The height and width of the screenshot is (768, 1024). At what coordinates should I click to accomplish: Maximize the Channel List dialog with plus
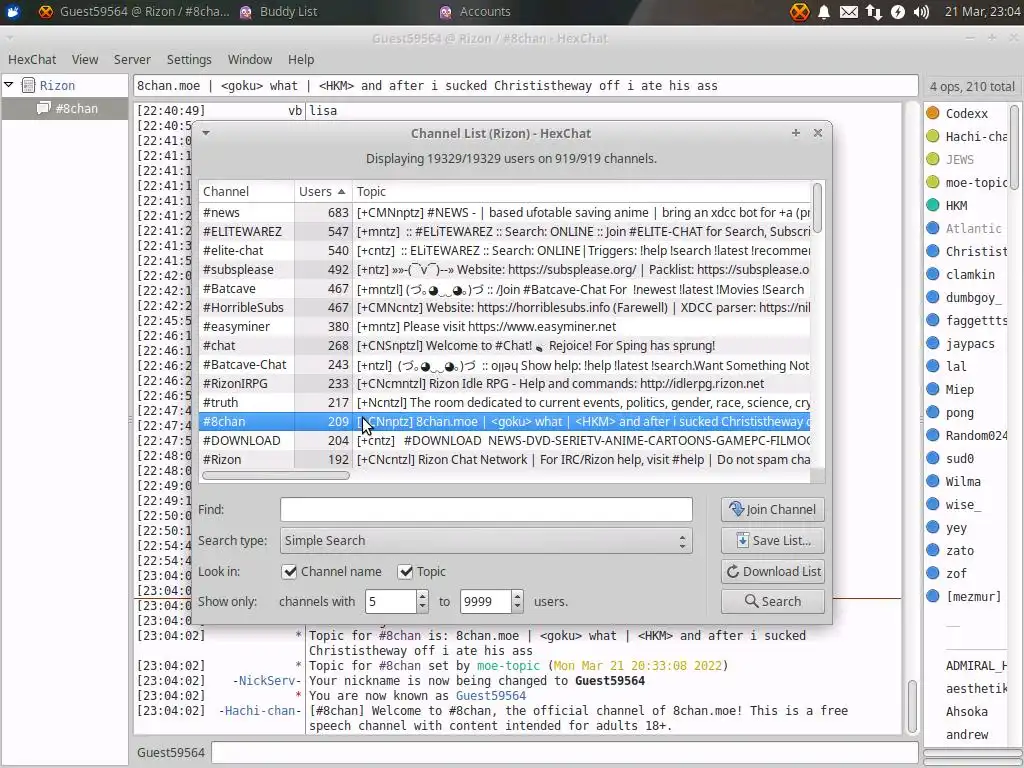click(x=795, y=133)
